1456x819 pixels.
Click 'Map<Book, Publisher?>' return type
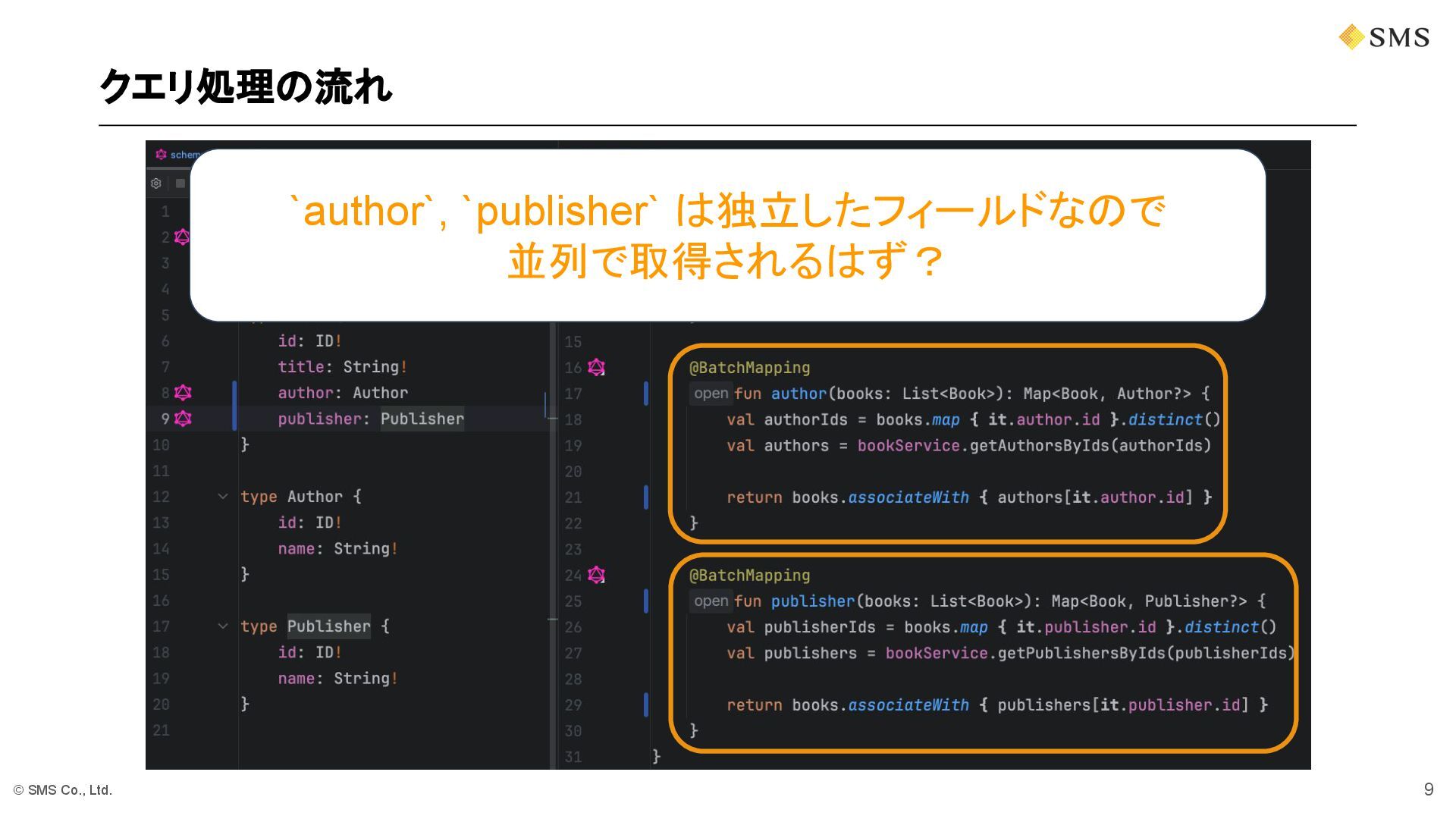1150,601
